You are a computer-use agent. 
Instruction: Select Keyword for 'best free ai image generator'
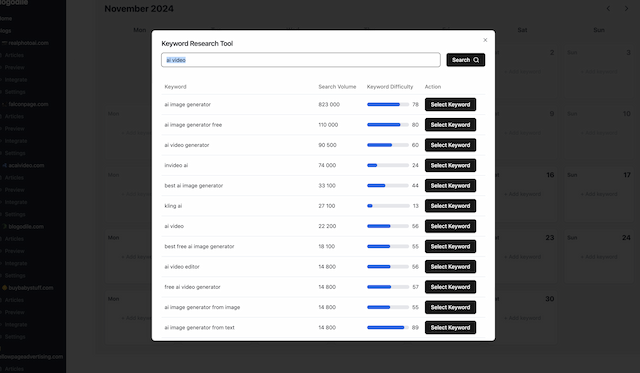click(450, 246)
